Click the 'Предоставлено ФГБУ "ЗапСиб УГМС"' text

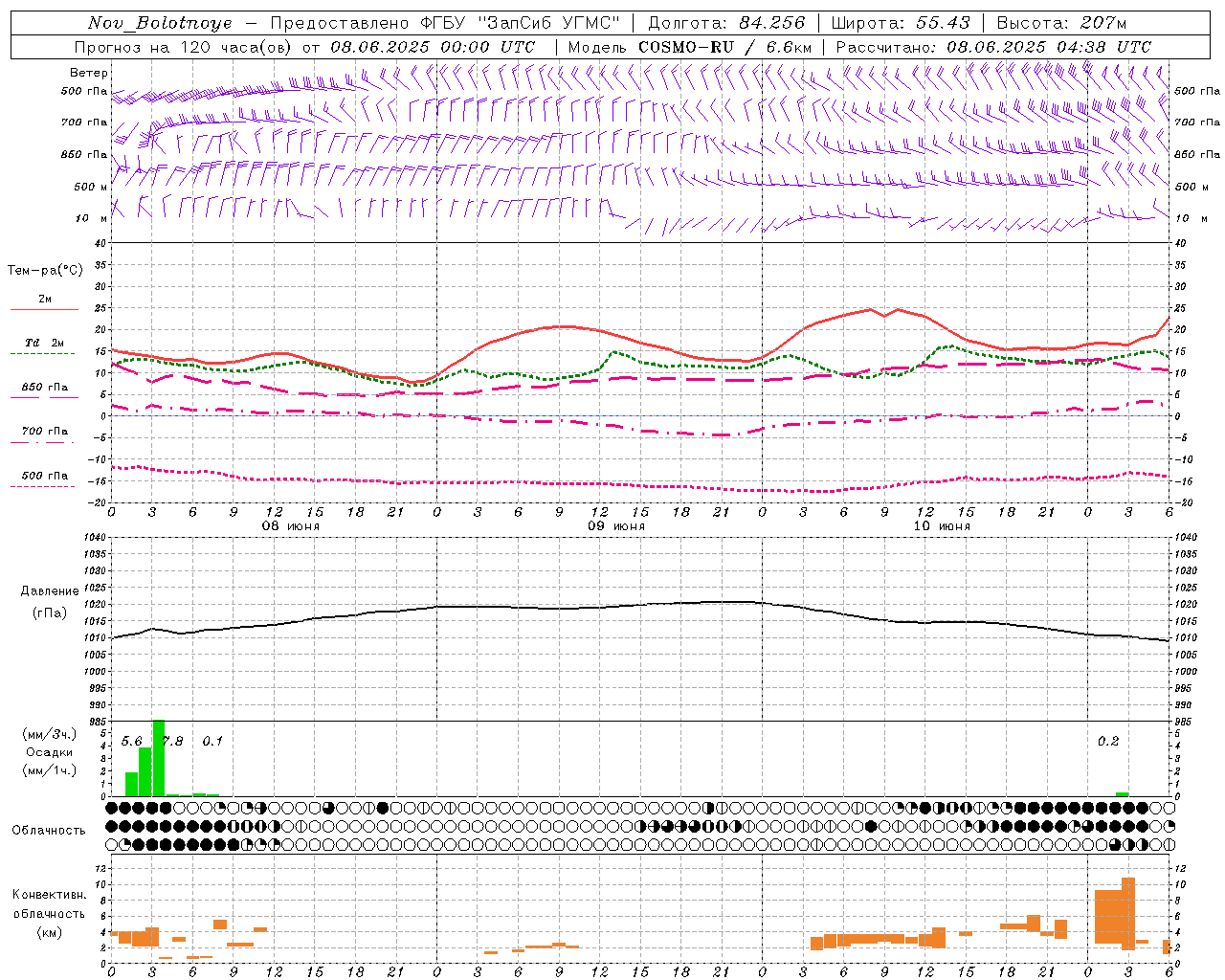pos(444,23)
